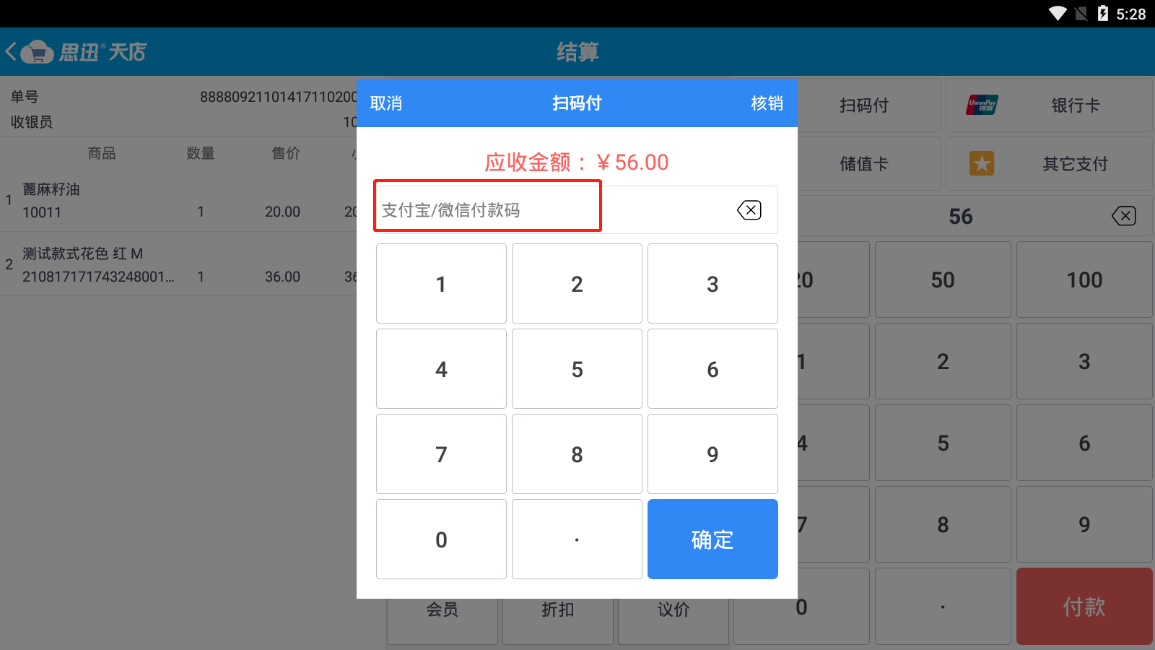The height and width of the screenshot is (650, 1155).
Task: Open the 会员 member option
Action: [x=442, y=609]
